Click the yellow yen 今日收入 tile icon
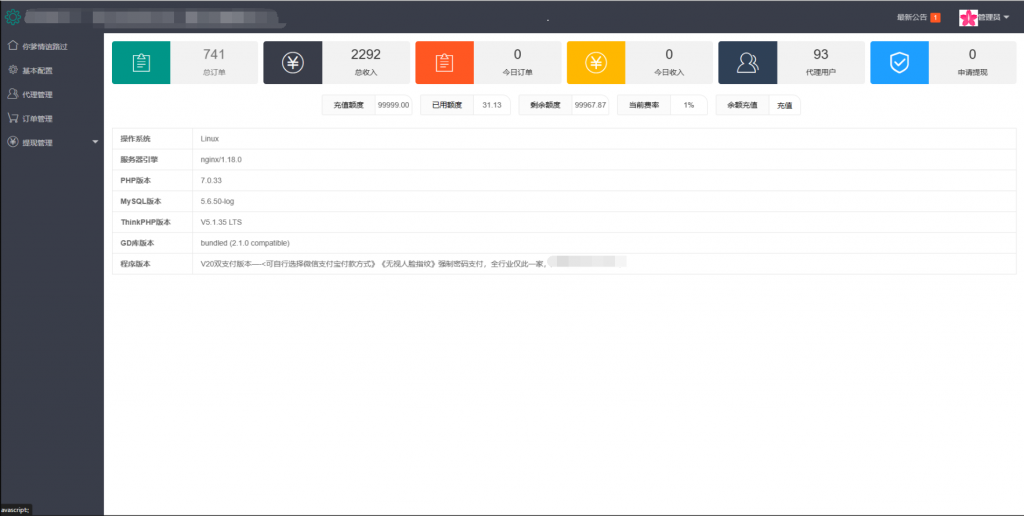The width and height of the screenshot is (1024, 516). tap(596, 63)
